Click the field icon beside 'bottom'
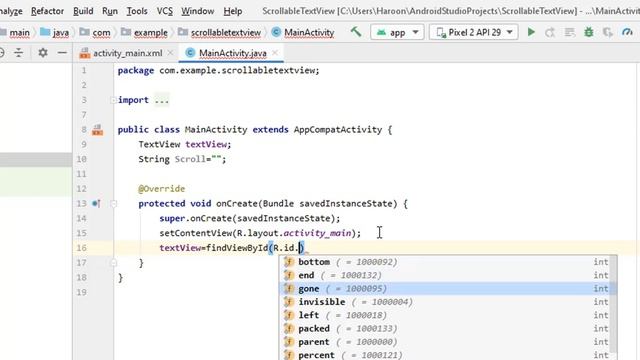This screenshot has height=360, width=640. [289, 262]
